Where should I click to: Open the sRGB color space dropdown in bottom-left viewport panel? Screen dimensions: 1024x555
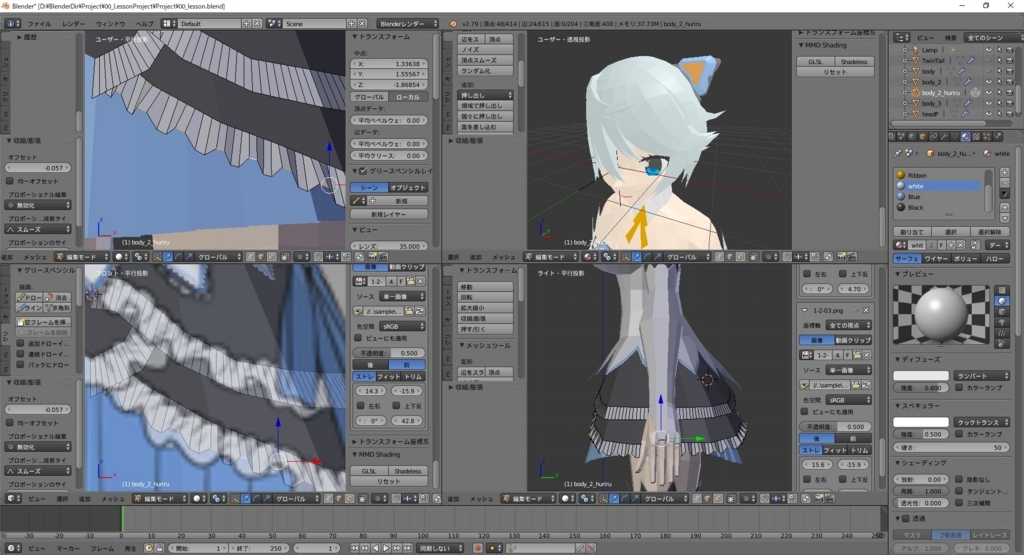(x=403, y=326)
